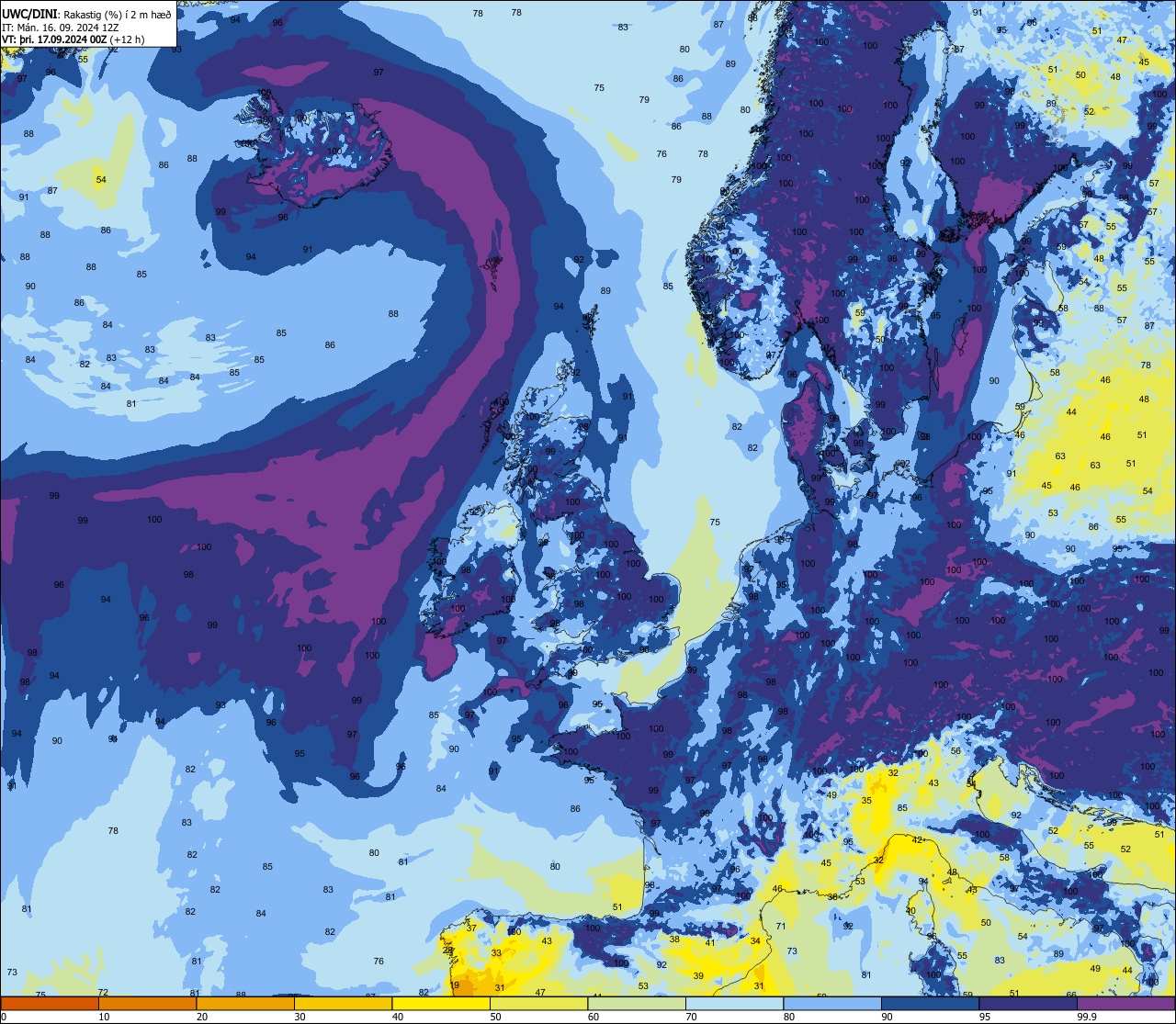
Task: Click the legend tick label '99.9'
Action: coord(1086,1017)
